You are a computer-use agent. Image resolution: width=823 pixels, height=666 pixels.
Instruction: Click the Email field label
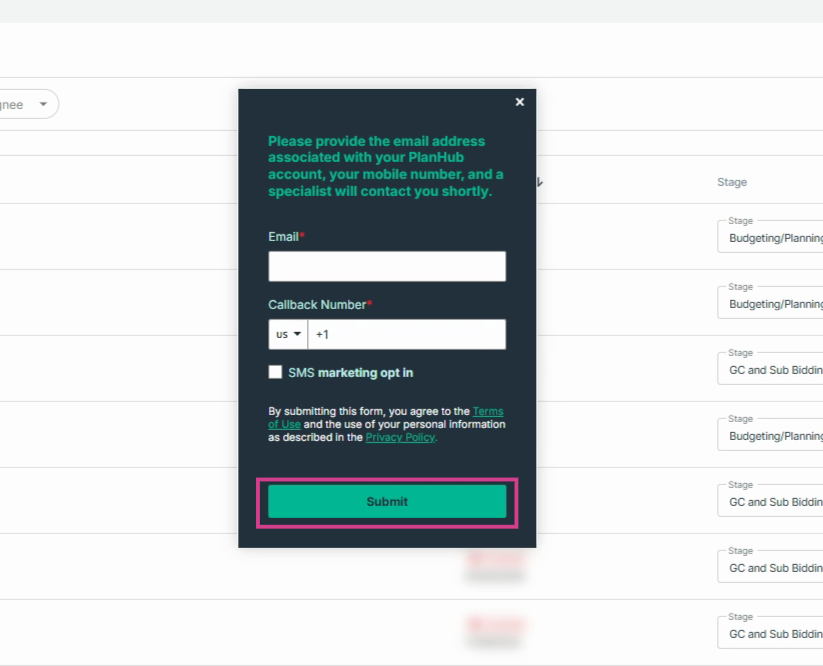[283, 237]
